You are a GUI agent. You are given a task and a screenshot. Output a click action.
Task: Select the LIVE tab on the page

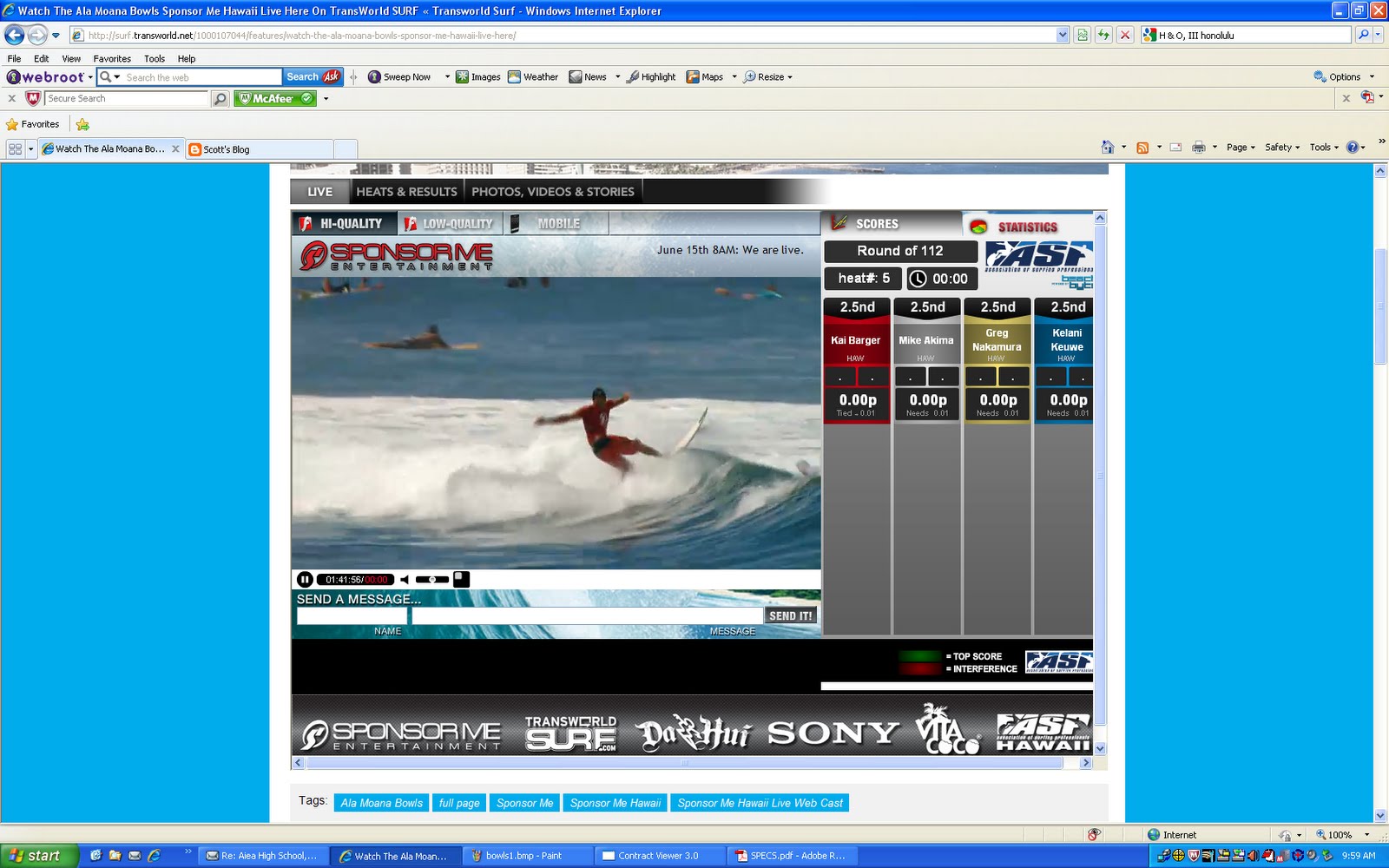(319, 192)
